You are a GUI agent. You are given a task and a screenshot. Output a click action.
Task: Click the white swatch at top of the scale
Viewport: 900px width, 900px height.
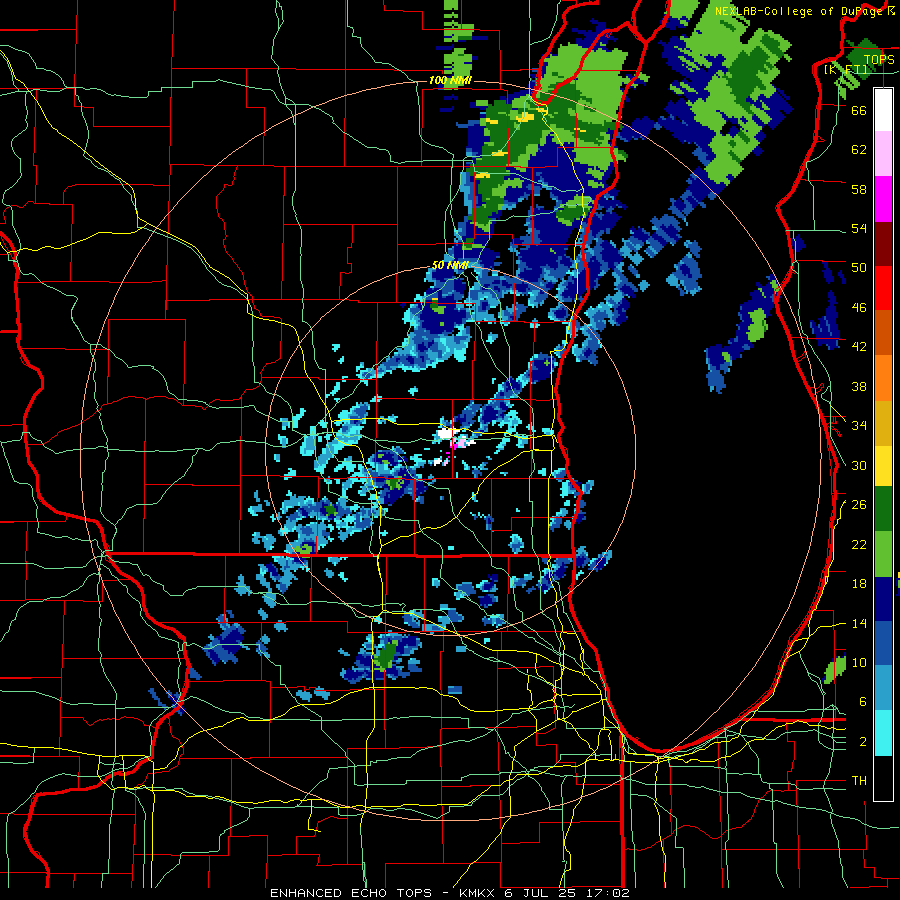click(883, 110)
